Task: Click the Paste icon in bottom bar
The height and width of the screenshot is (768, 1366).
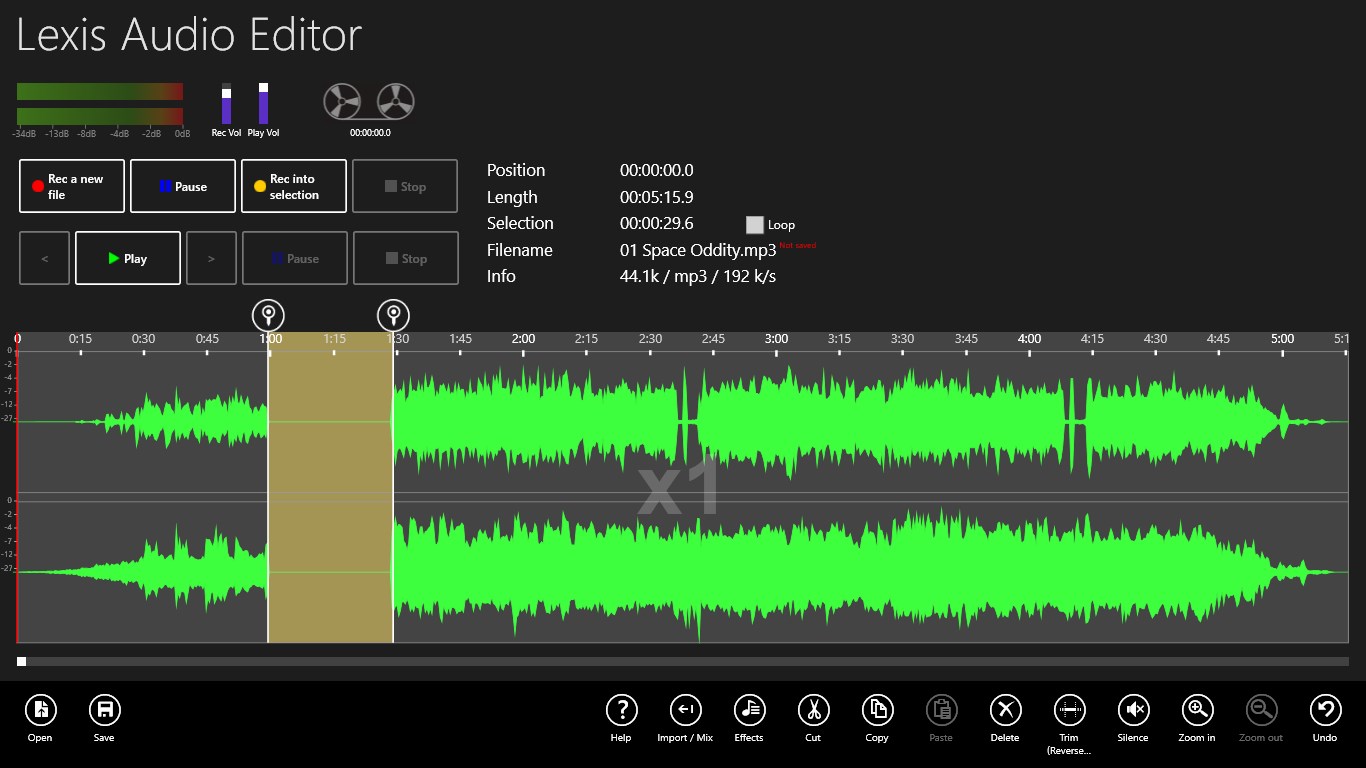Action: [942, 711]
